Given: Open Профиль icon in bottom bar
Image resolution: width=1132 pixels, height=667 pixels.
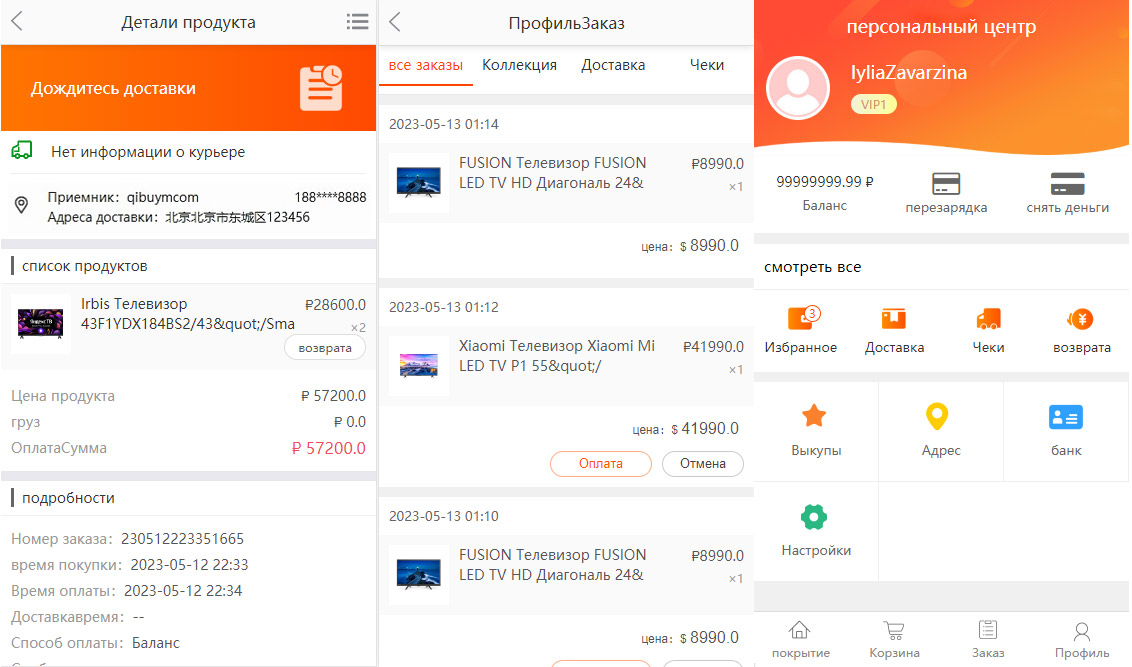Looking at the screenshot, I should point(1081,632).
